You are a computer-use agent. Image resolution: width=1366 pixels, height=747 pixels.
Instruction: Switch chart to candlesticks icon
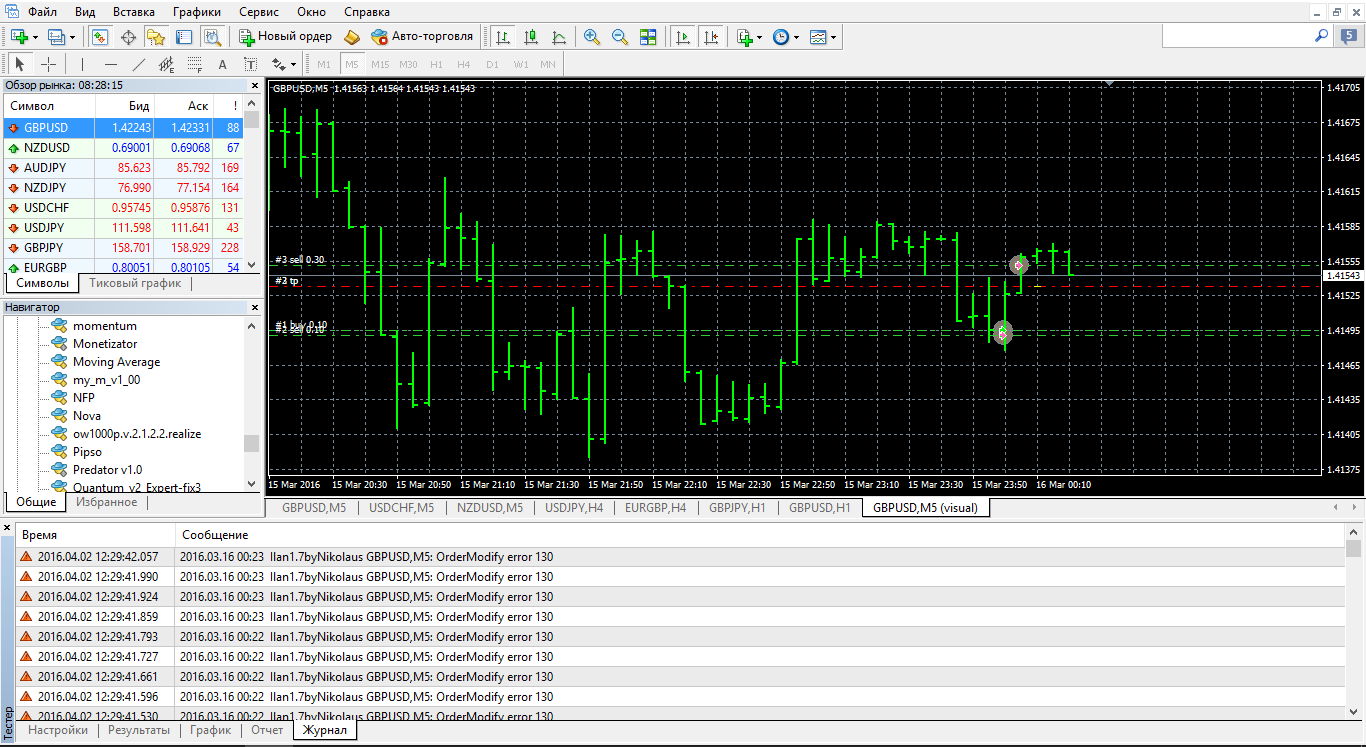pos(531,37)
